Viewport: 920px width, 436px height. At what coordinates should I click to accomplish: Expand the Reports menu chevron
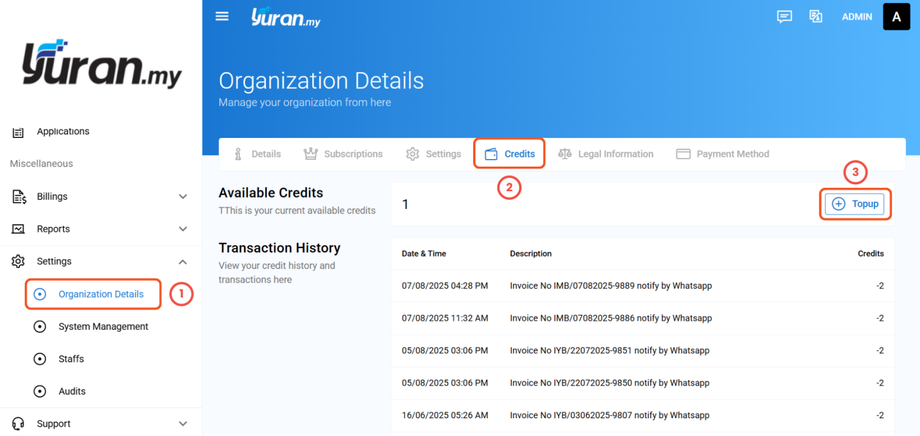tap(183, 229)
